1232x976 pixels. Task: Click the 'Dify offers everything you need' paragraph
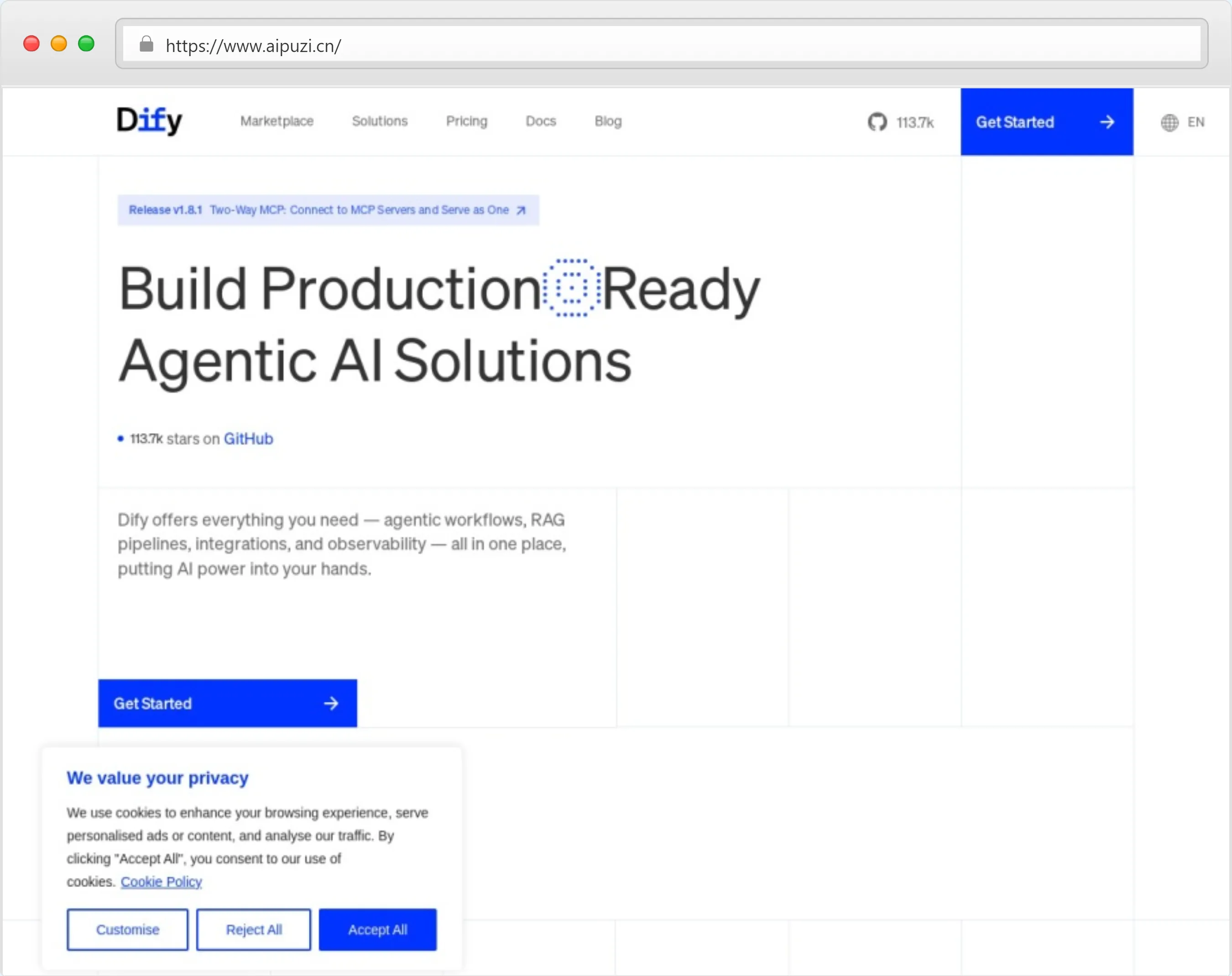click(x=342, y=544)
